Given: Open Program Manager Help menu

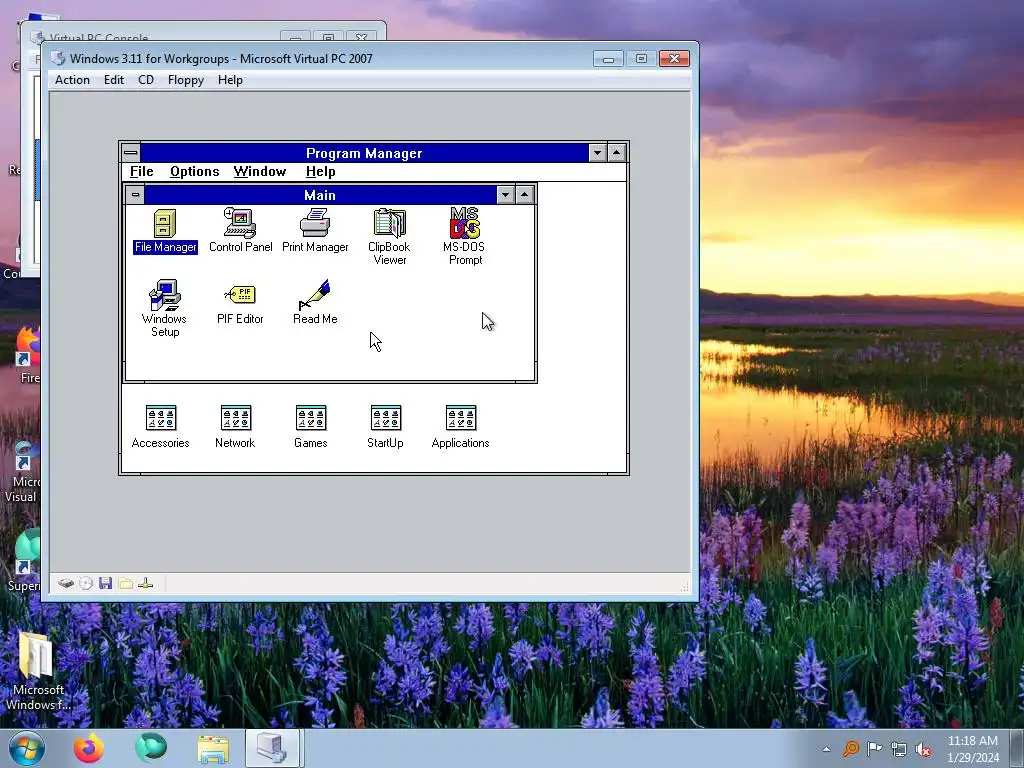Looking at the screenshot, I should [321, 172].
